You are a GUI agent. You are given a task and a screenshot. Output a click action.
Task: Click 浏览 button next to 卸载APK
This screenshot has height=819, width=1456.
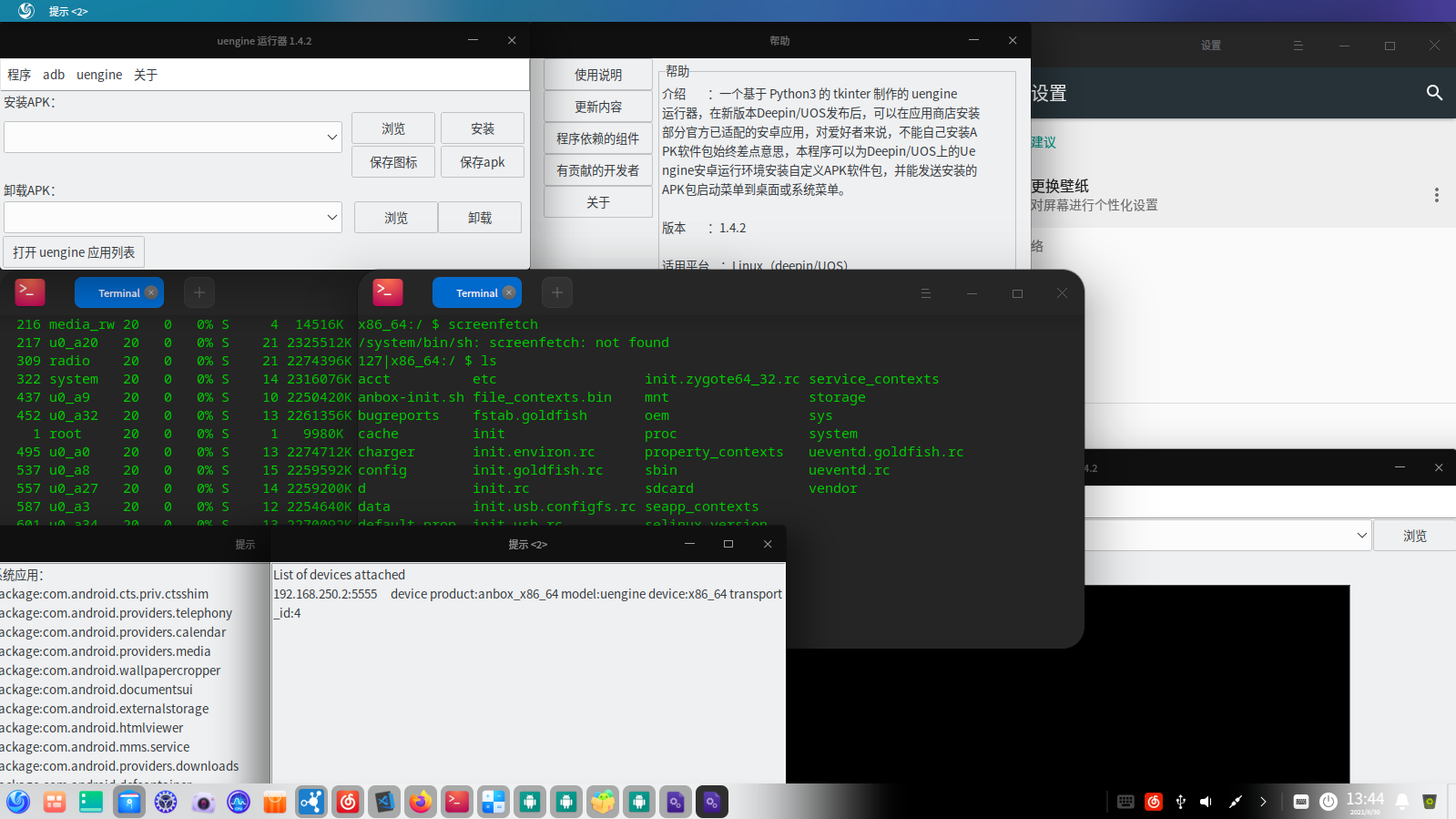click(x=396, y=218)
